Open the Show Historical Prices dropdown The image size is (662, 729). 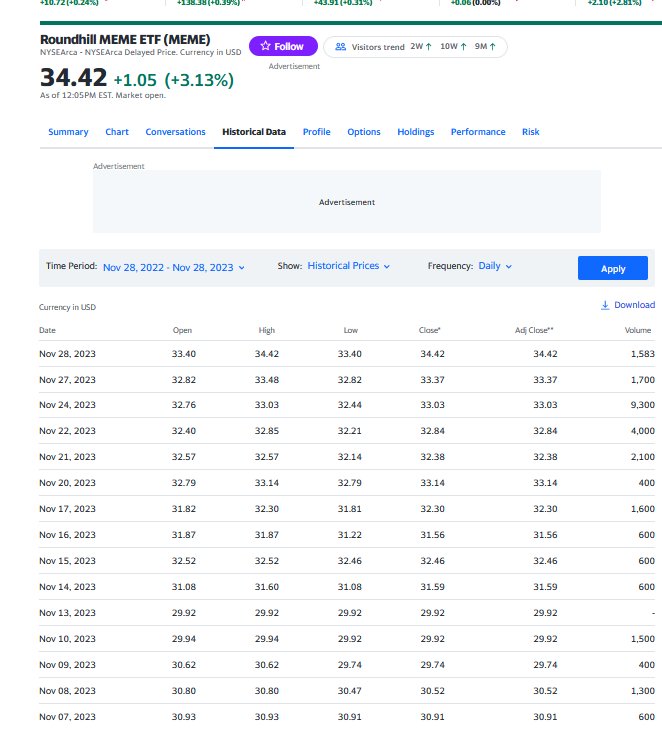pos(349,266)
